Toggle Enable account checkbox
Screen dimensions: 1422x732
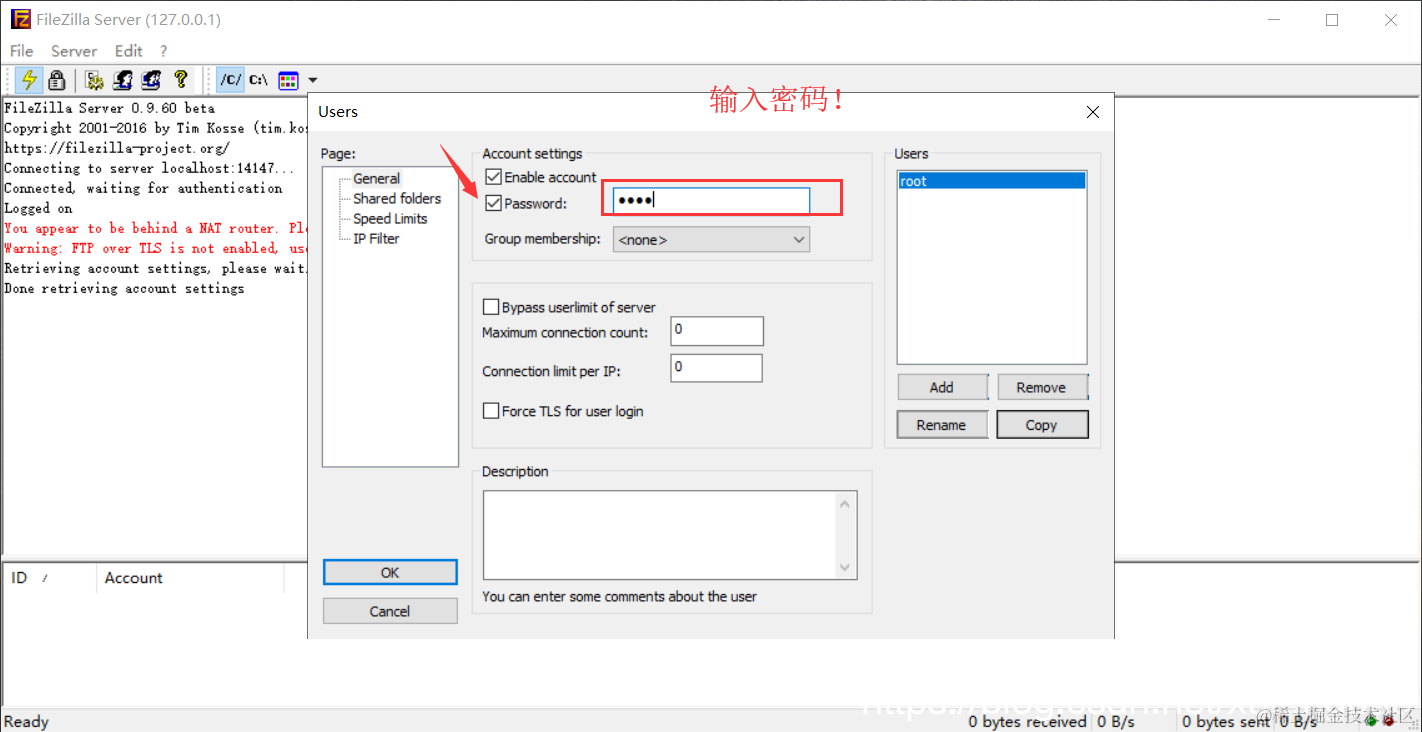click(493, 177)
